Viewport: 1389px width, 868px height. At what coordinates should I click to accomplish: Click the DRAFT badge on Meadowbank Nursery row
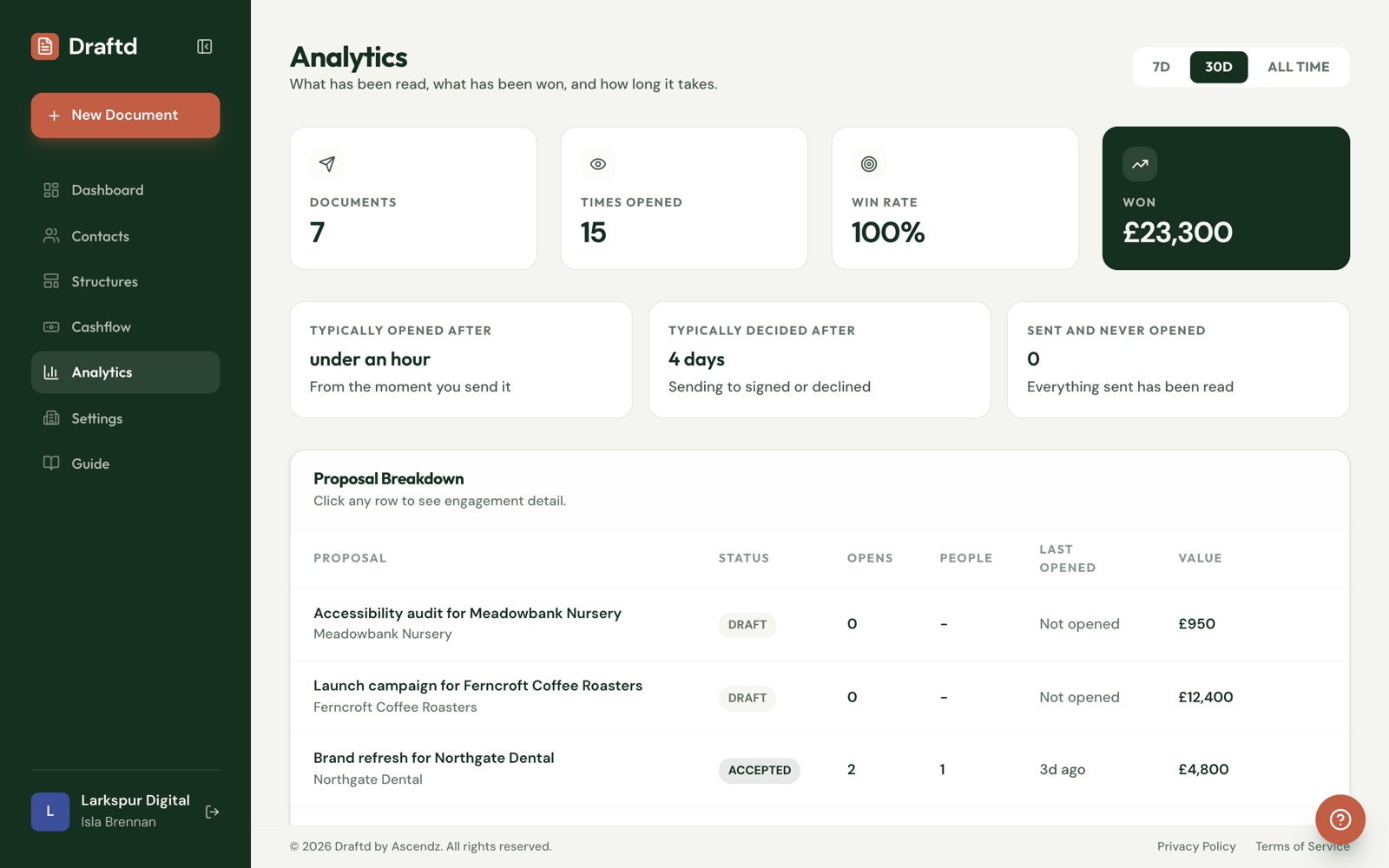[747, 625]
